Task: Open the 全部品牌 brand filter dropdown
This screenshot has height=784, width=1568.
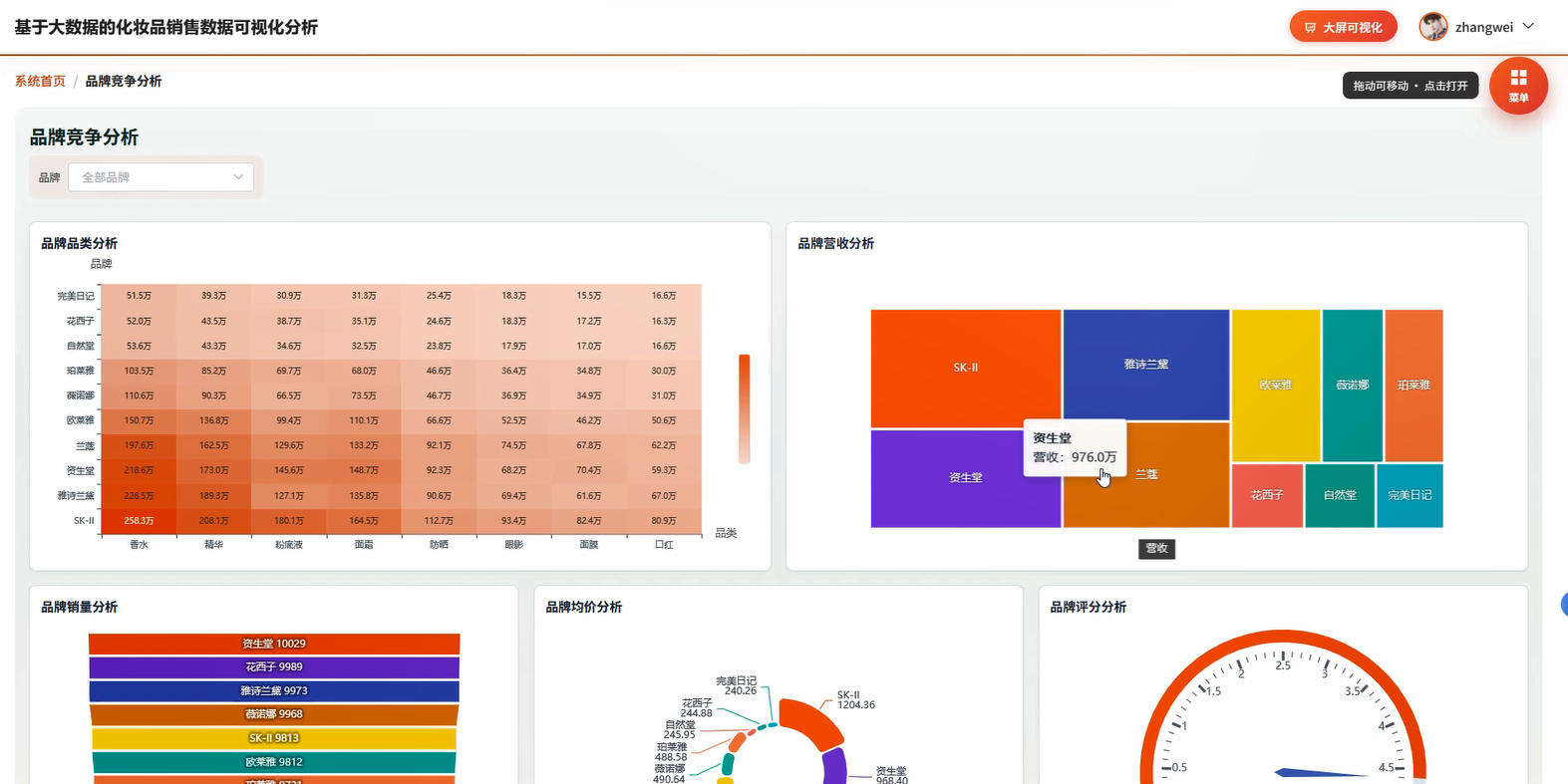Action: 160,177
